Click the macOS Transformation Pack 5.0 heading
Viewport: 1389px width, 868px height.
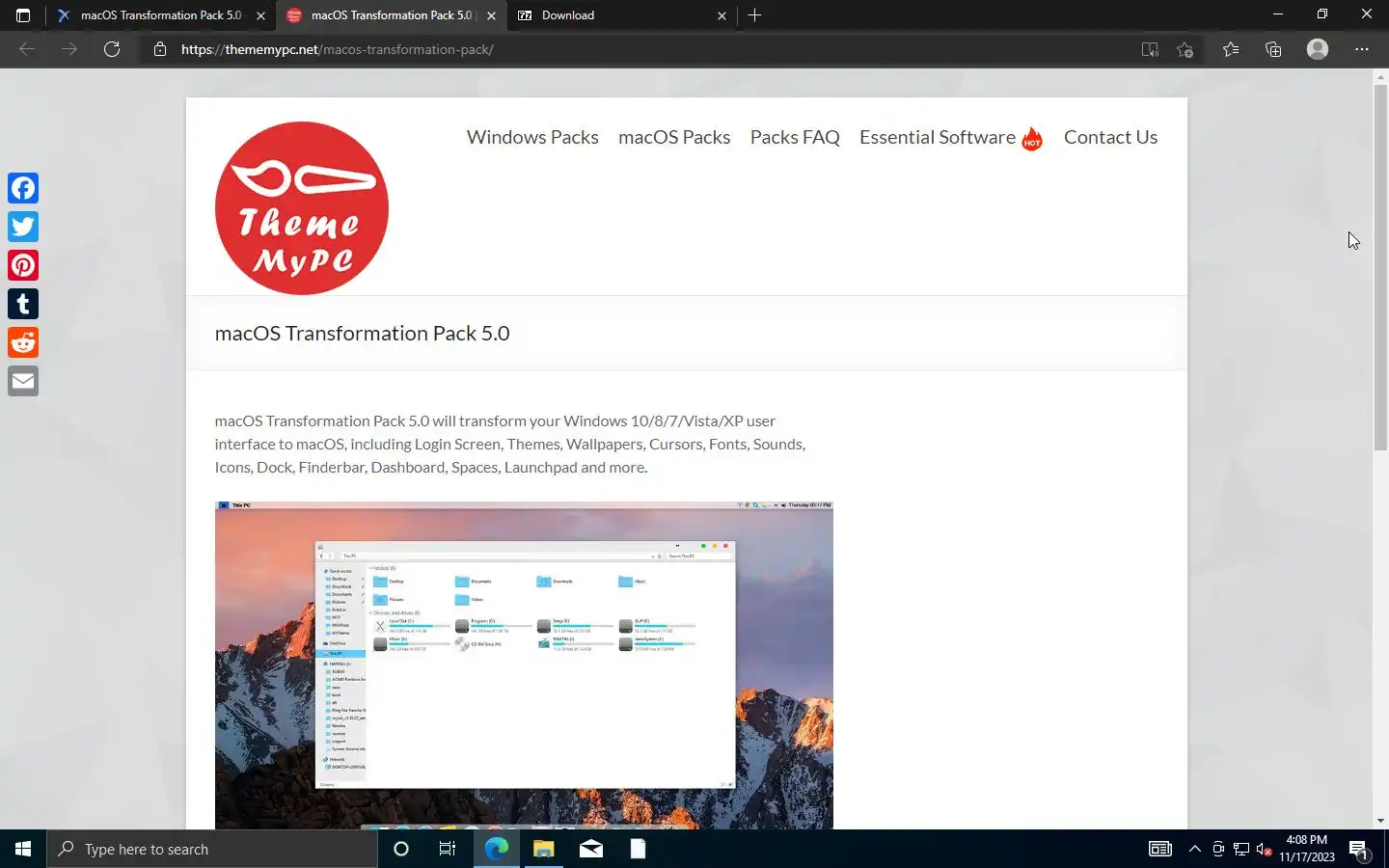pos(362,333)
